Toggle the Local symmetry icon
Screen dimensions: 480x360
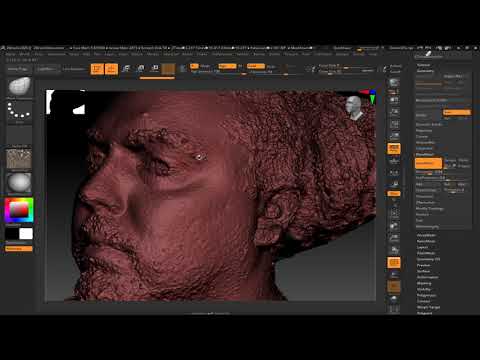(394, 173)
